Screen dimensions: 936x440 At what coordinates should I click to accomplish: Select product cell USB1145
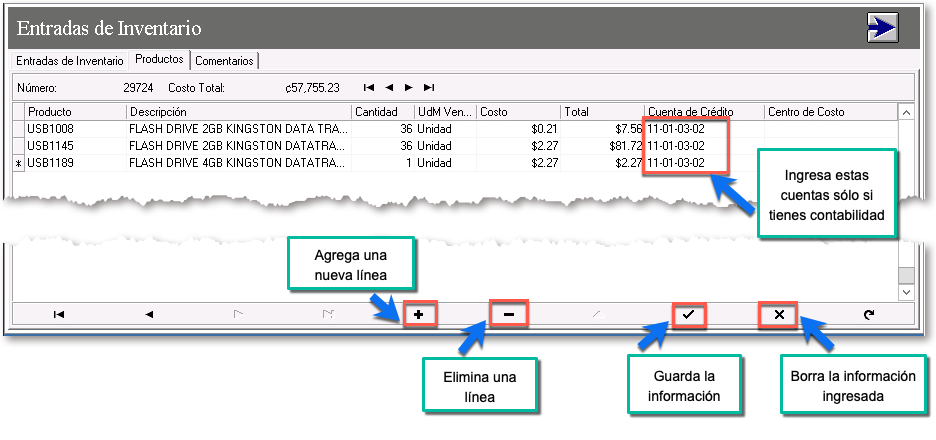[75, 146]
